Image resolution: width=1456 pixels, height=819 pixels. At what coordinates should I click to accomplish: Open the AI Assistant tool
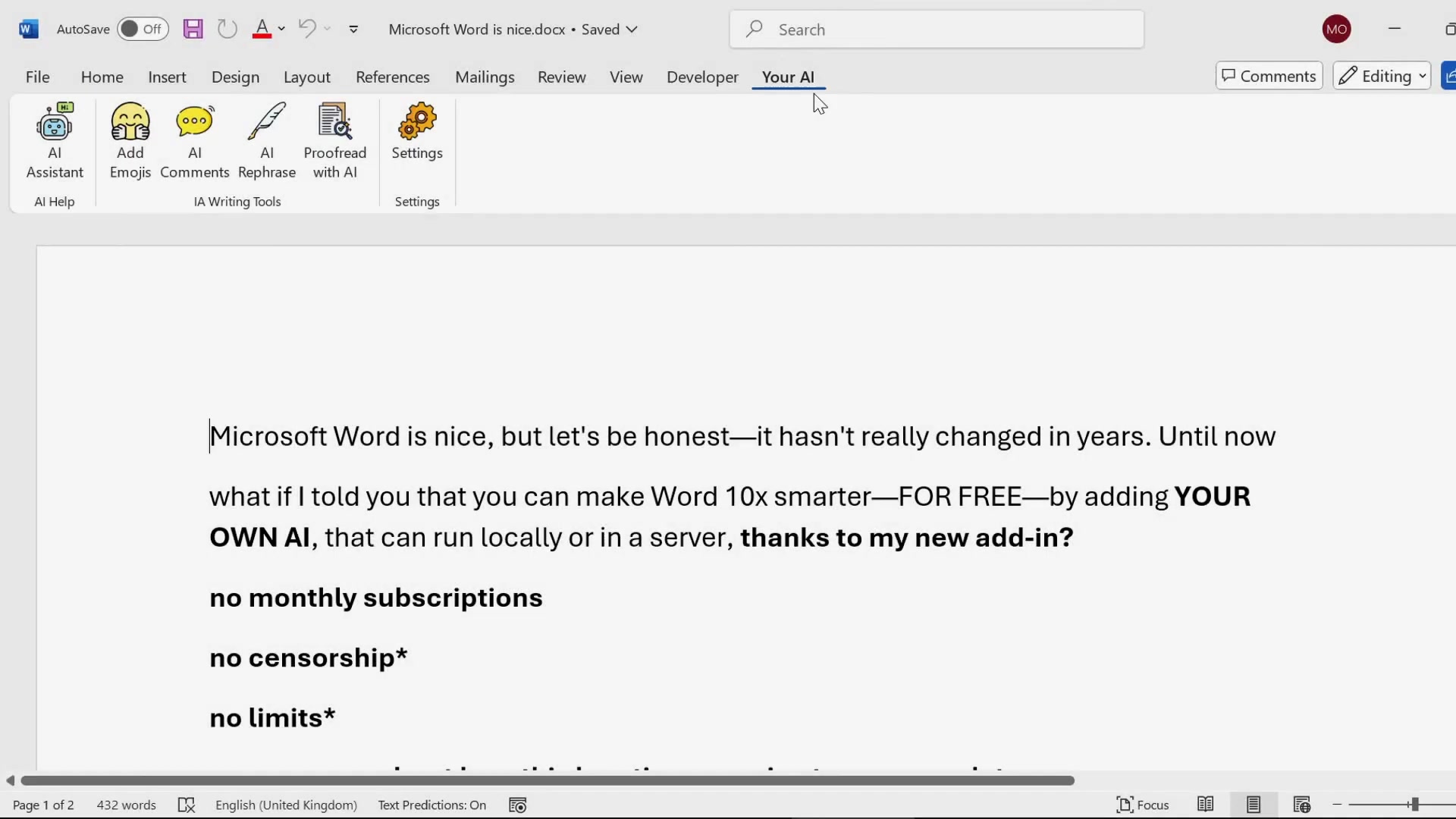55,141
